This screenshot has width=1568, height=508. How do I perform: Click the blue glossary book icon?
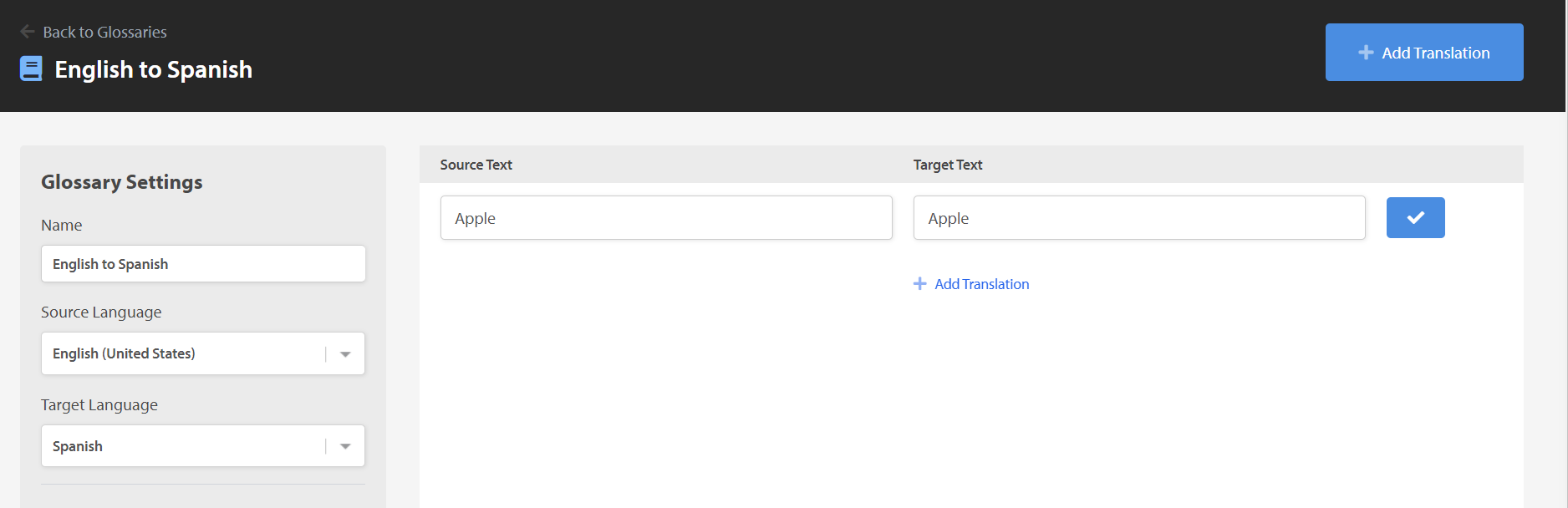[x=31, y=69]
